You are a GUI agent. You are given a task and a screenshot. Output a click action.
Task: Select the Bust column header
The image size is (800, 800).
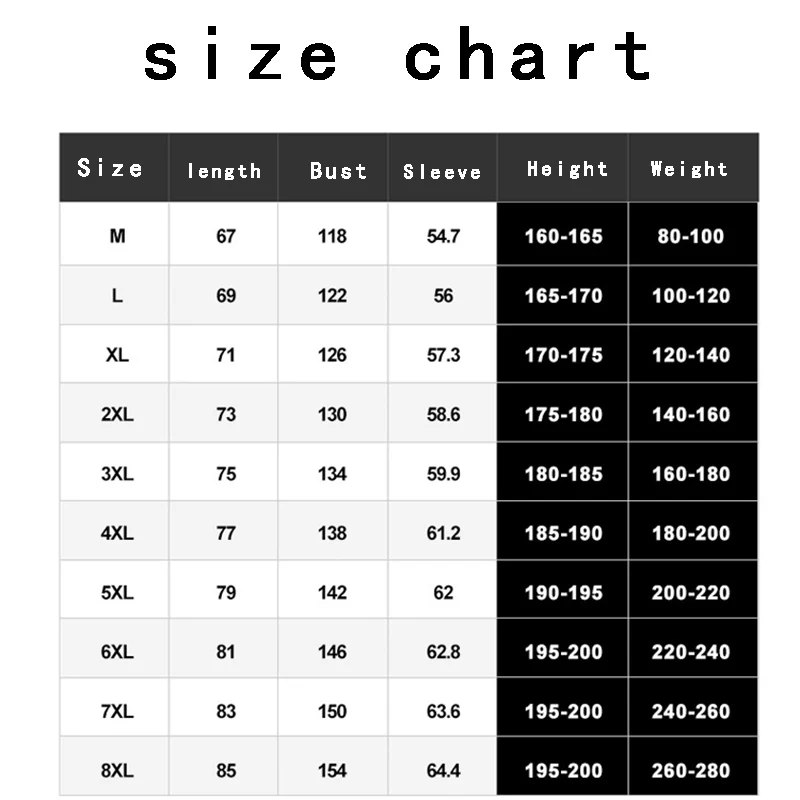point(338,171)
